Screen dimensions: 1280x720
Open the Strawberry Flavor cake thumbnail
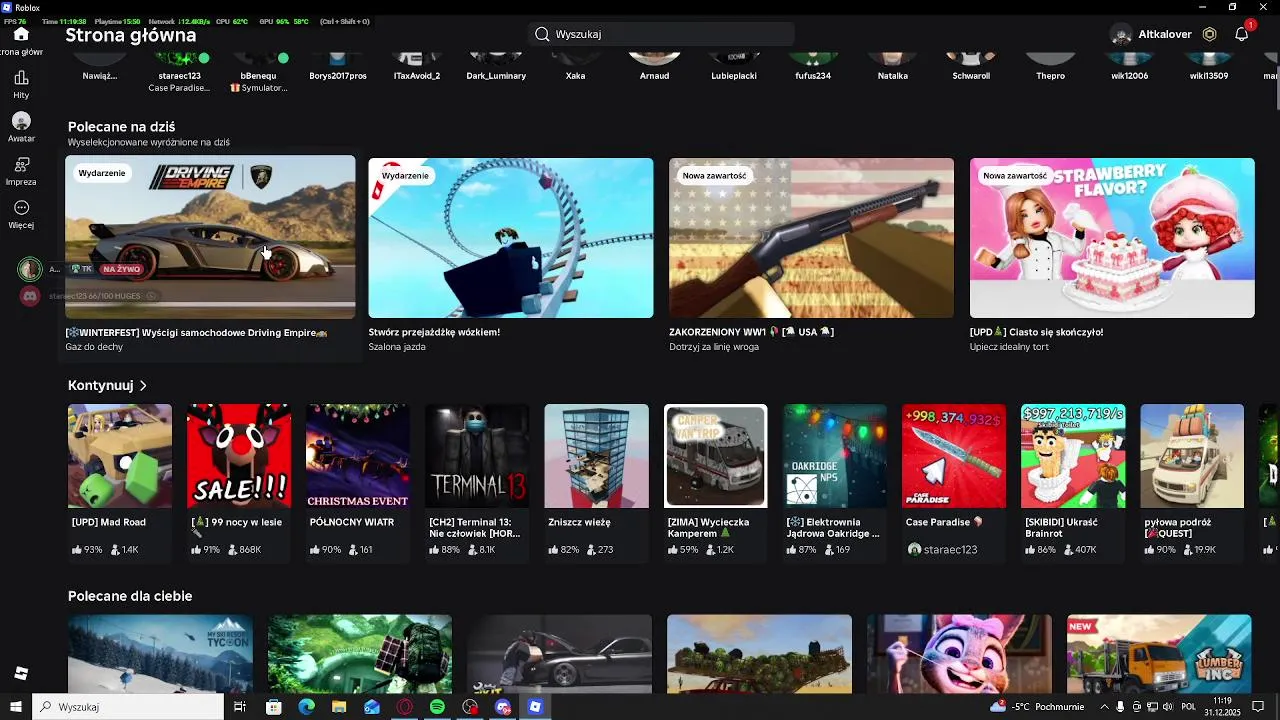(1112, 238)
